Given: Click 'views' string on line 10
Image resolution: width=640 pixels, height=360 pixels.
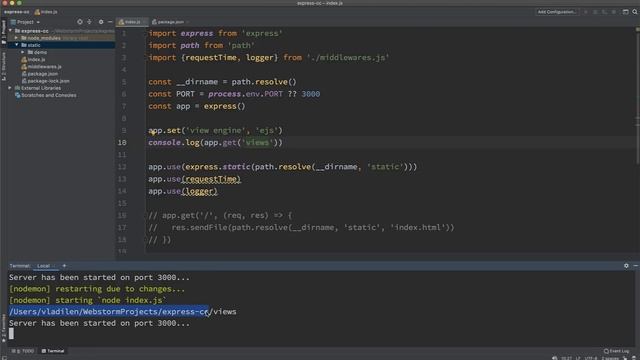Looking at the screenshot, I should point(258,142).
